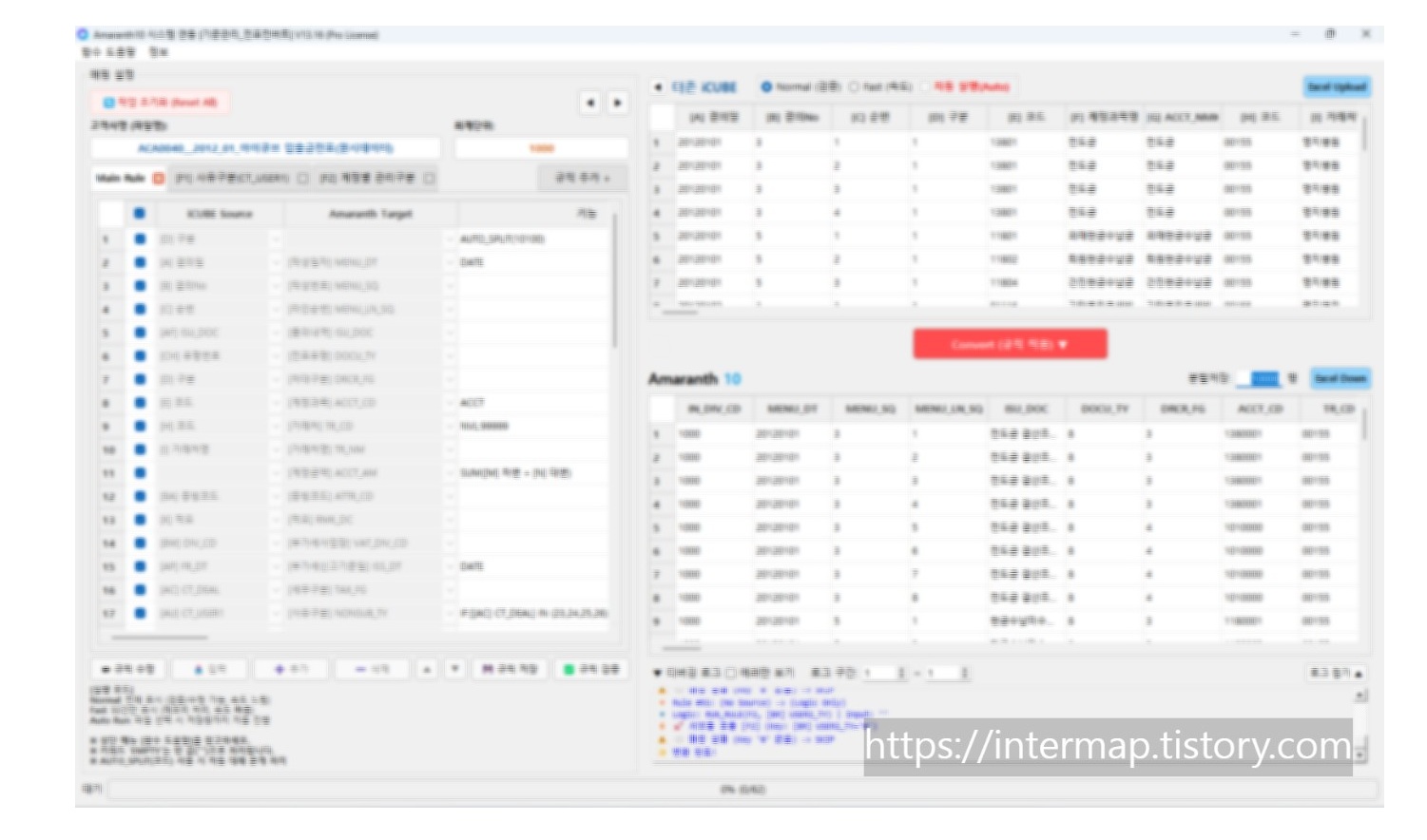Click the blue file name input field
1427x840 pixels.
265,148
